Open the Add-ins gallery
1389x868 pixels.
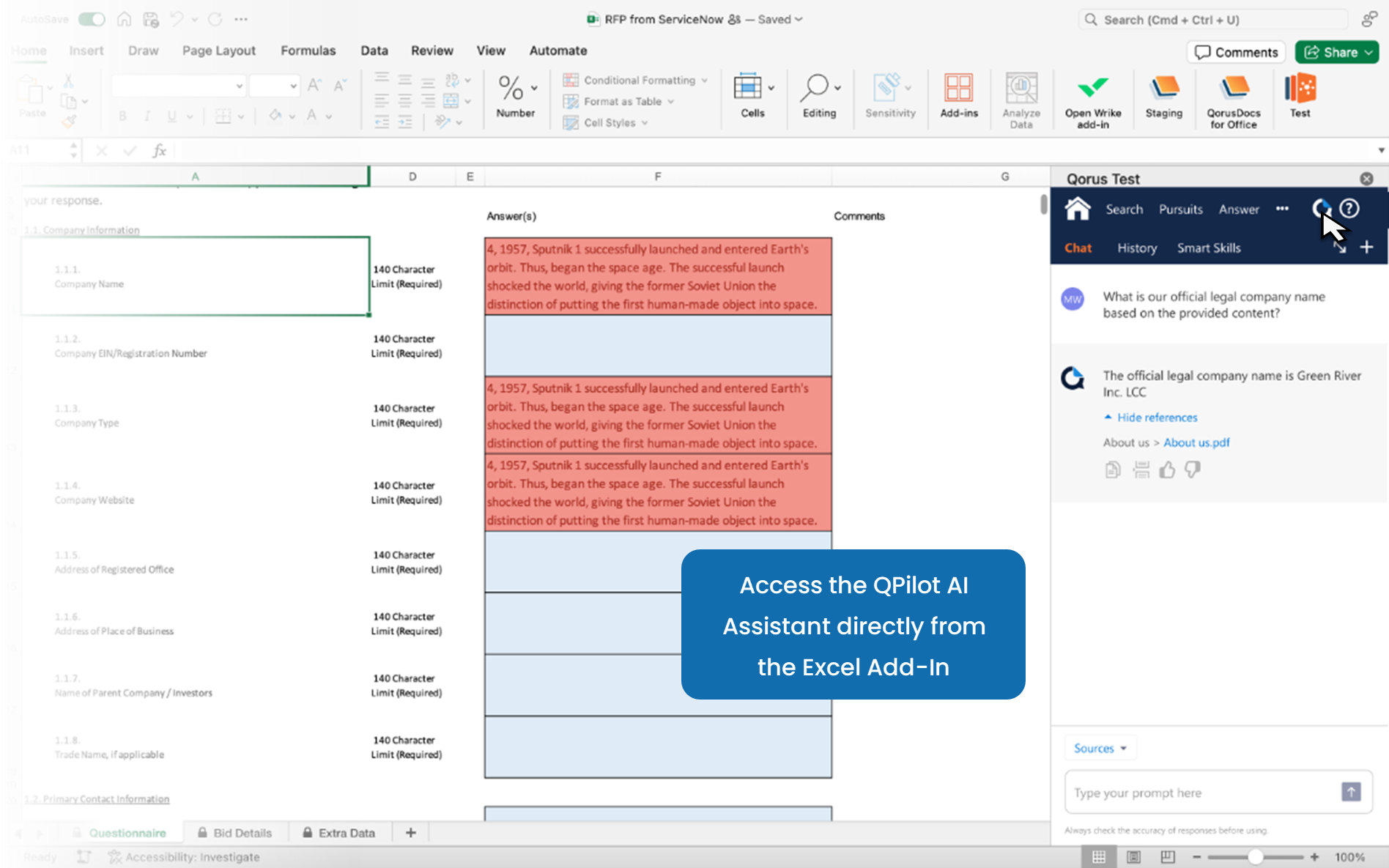[x=958, y=95]
